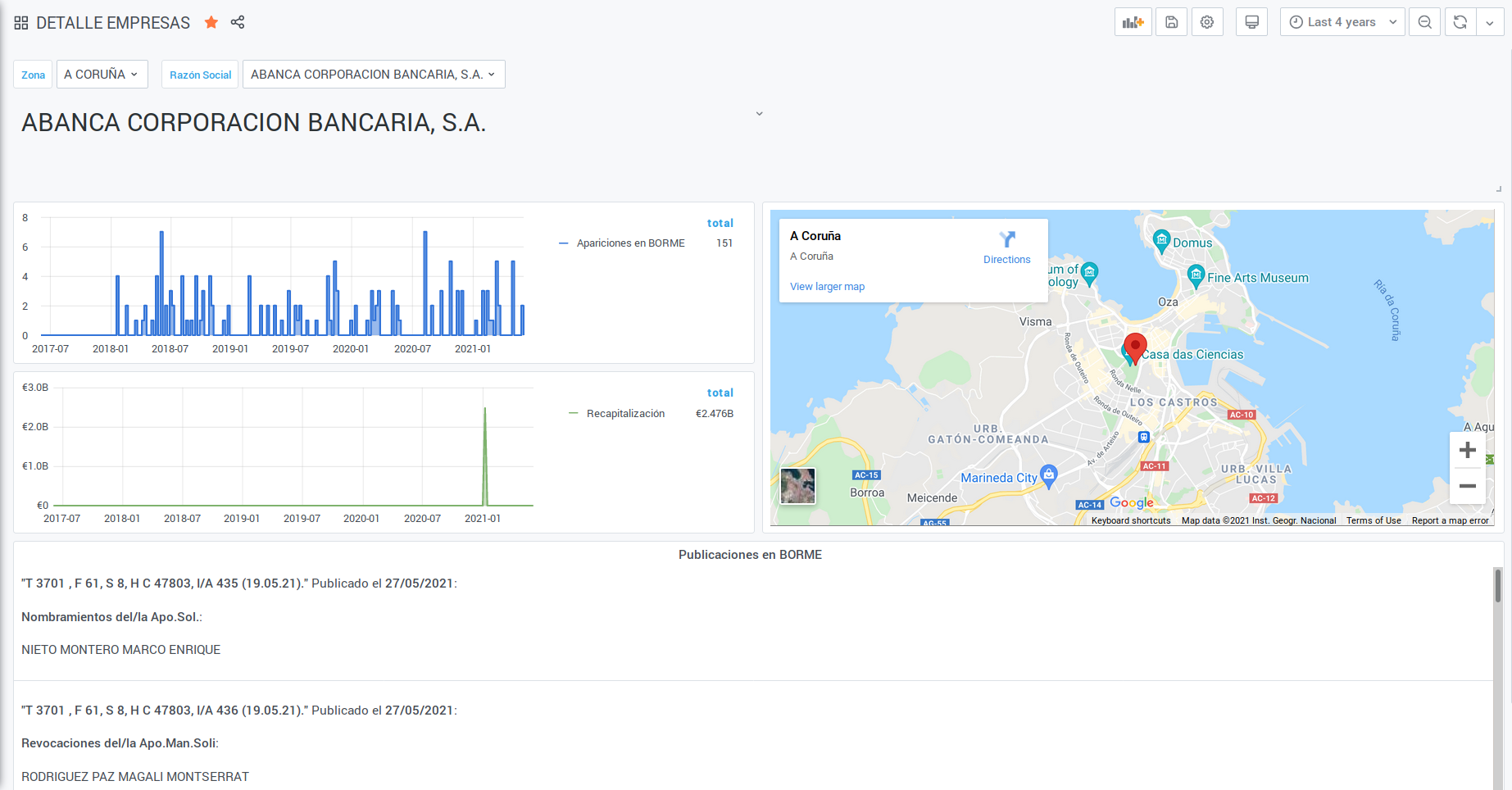Click the blue Apariciones en BORME color line
The height and width of the screenshot is (790, 1512).
point(563,243)
